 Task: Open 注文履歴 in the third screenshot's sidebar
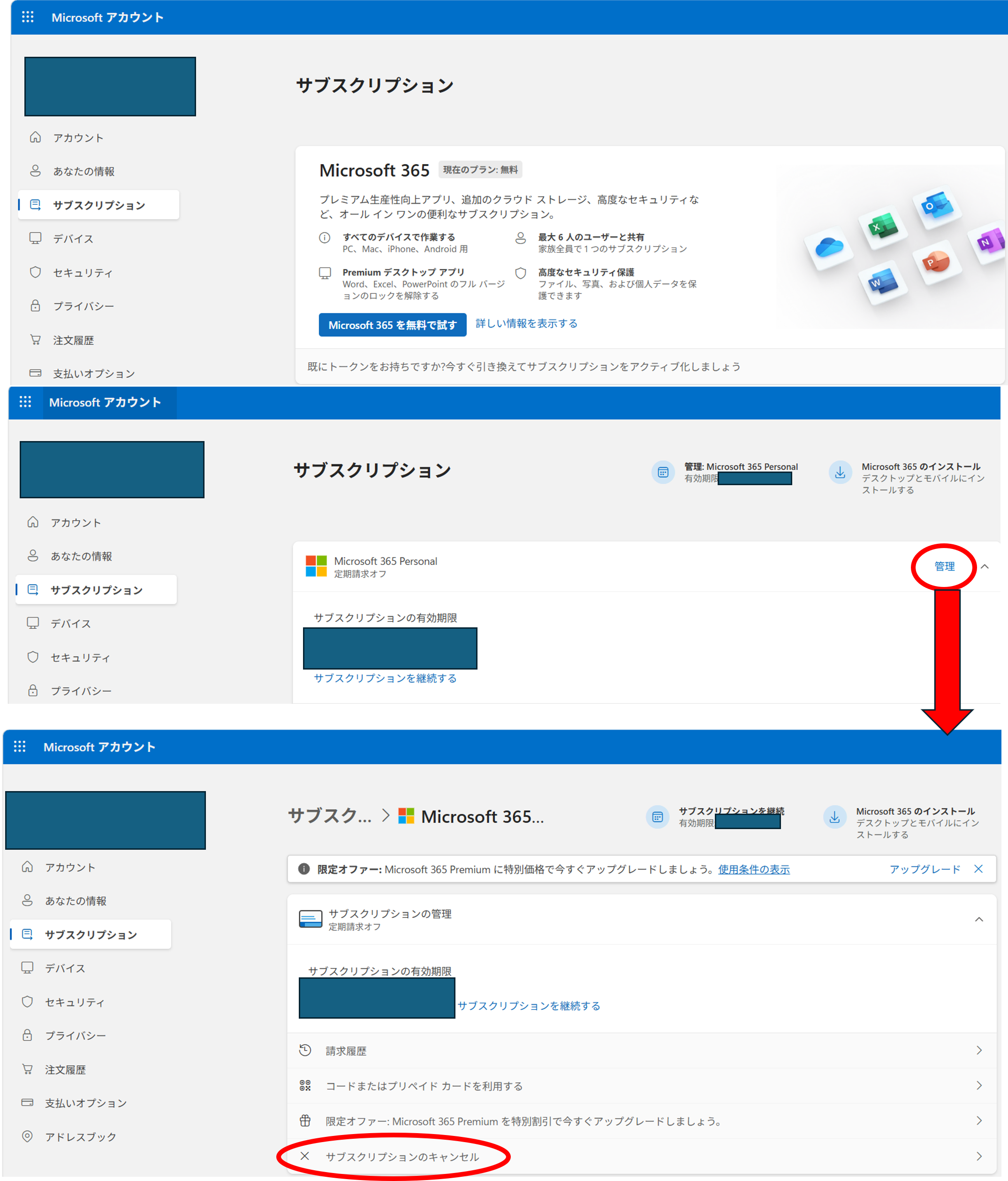point(66,1070)
